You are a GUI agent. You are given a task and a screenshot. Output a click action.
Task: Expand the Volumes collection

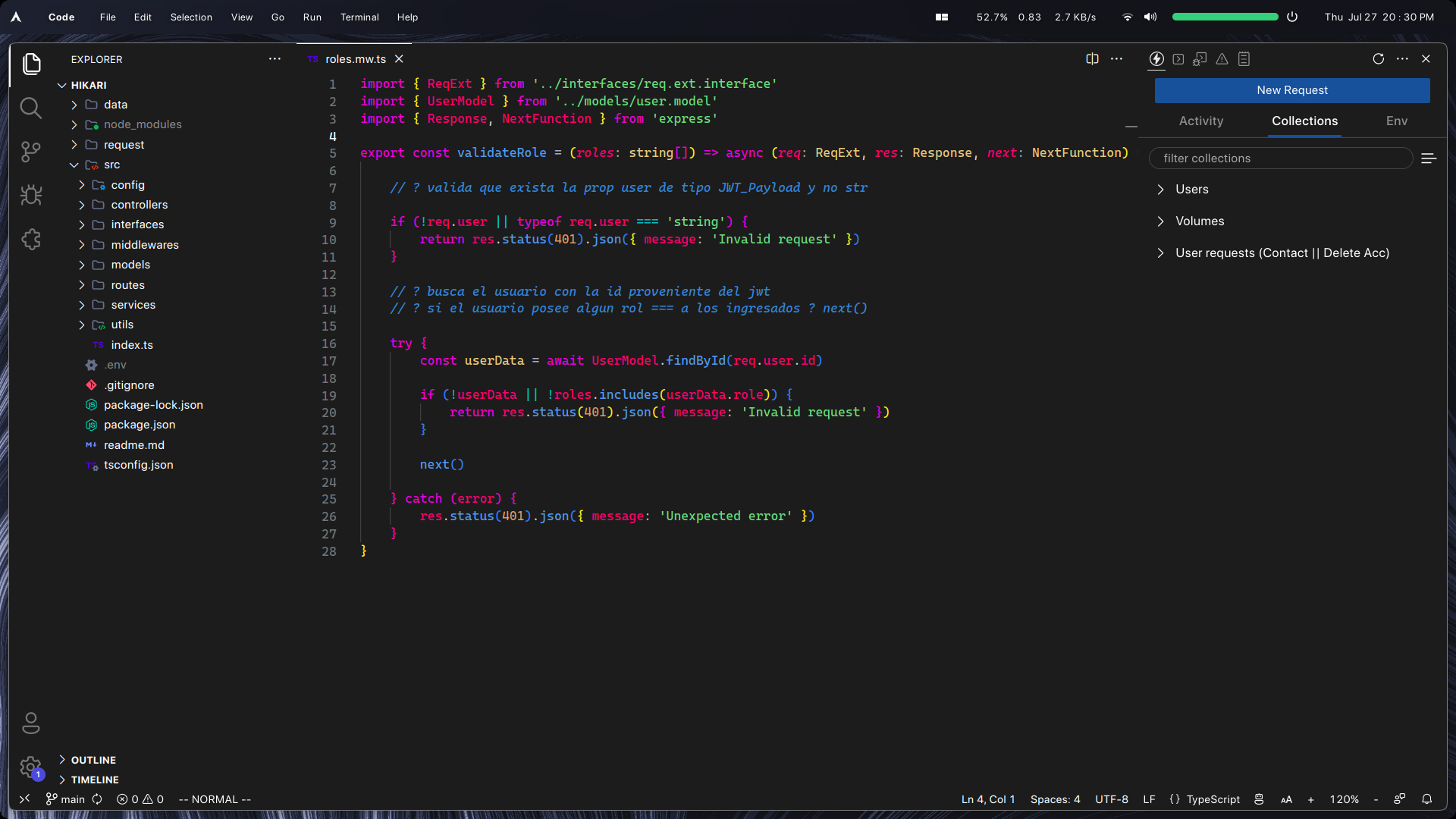click(x=1199, y=221)
